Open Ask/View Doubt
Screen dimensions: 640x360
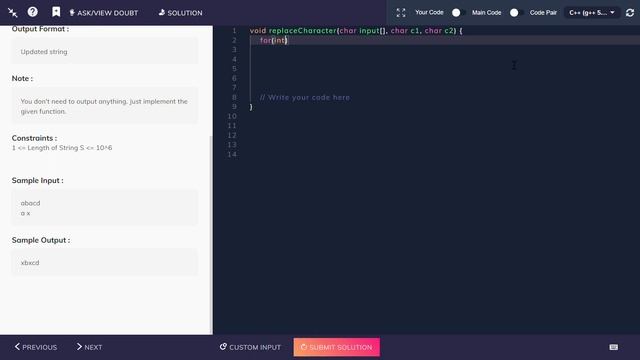104,13
